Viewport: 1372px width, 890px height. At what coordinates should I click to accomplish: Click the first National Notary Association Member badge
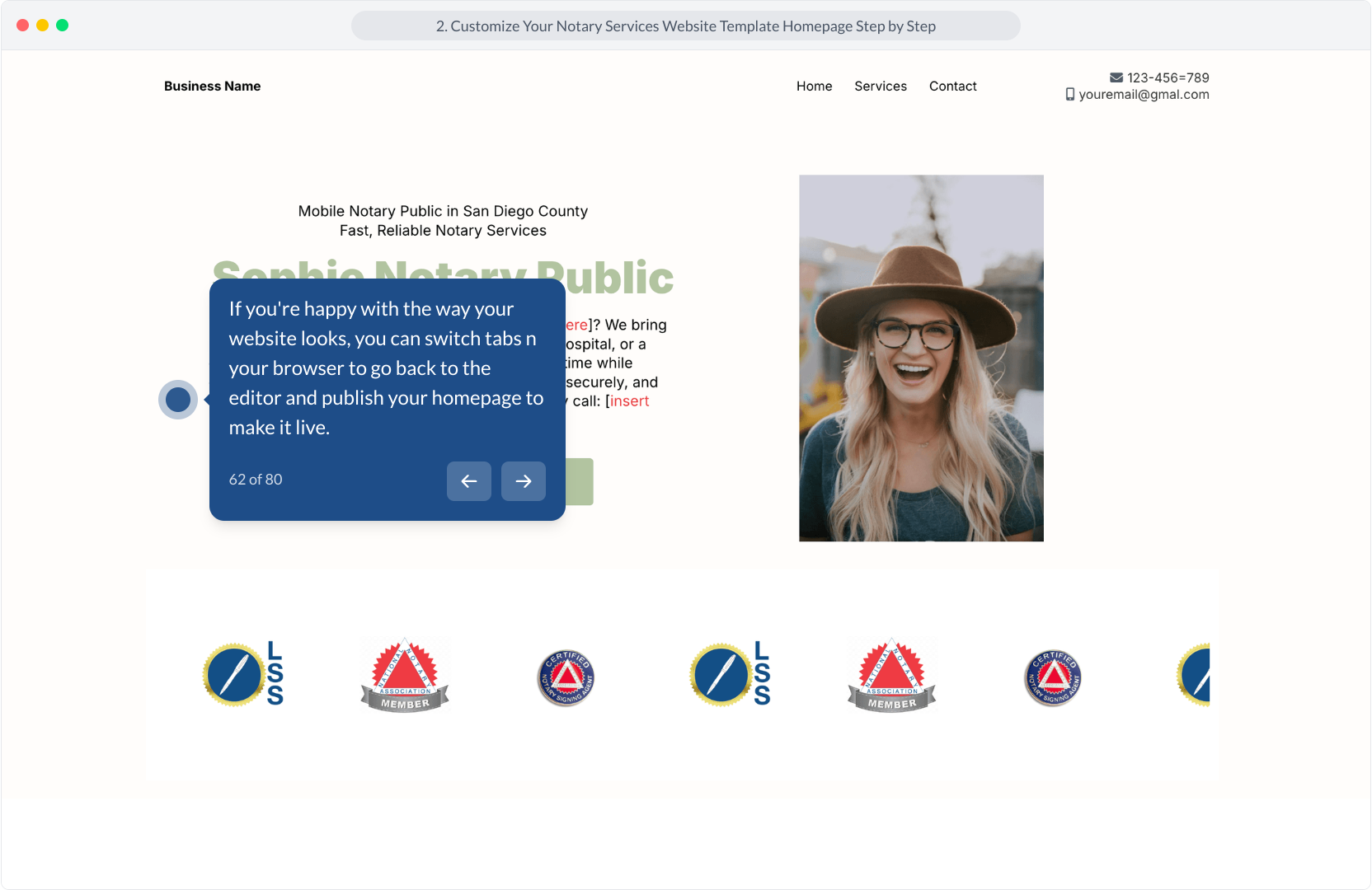click(x=405, y=674)
